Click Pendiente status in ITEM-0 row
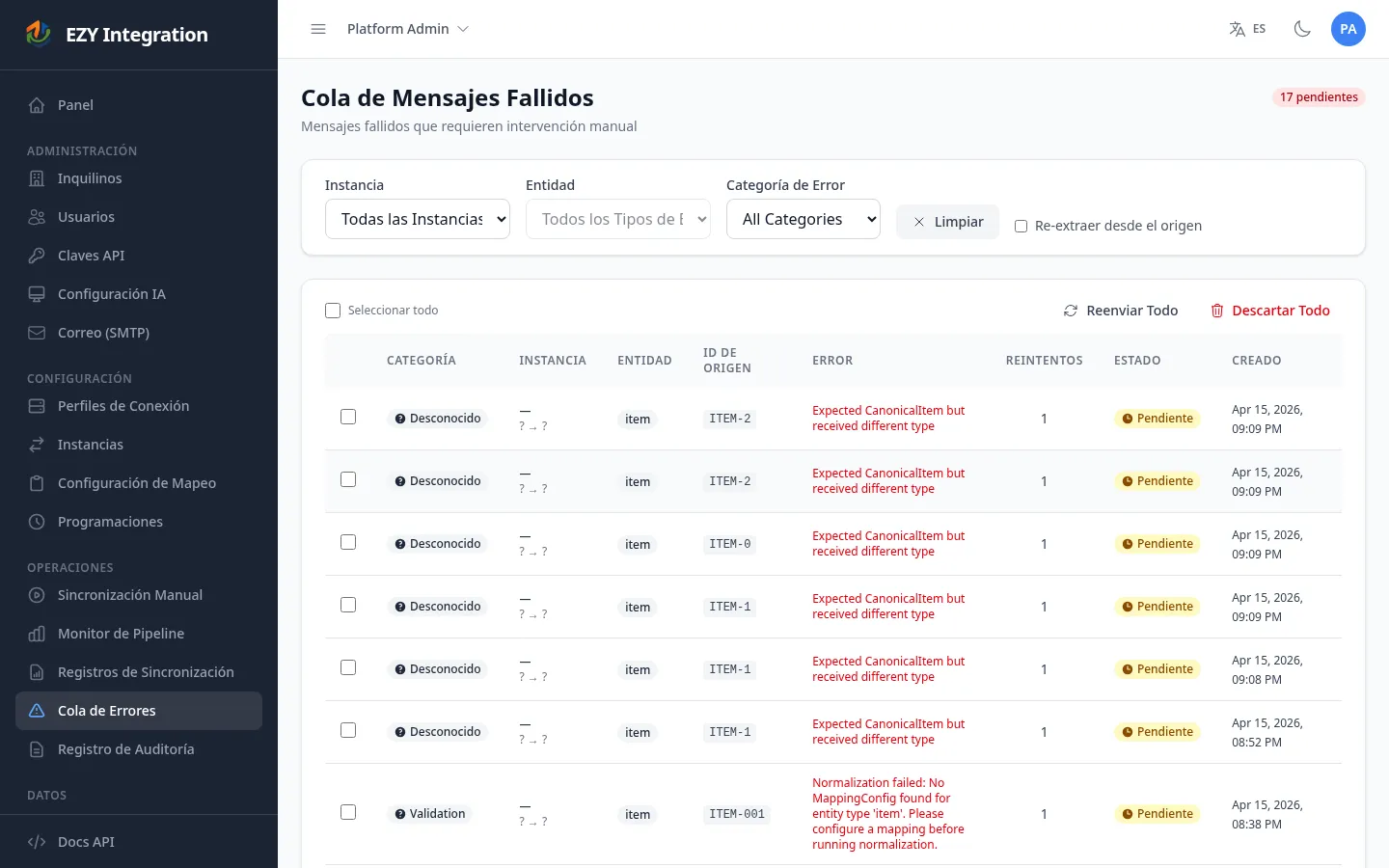The width and height of the screenshot is (1389, 868). 1157,544
